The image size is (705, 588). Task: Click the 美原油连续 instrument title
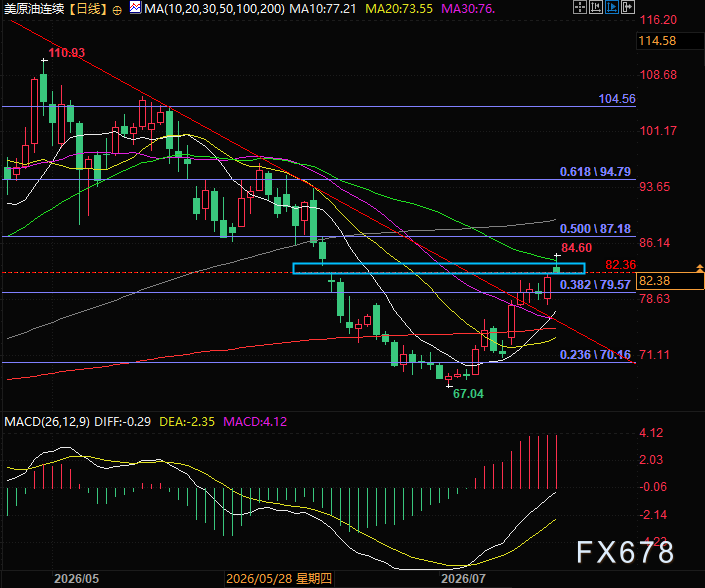pos(34,9)
